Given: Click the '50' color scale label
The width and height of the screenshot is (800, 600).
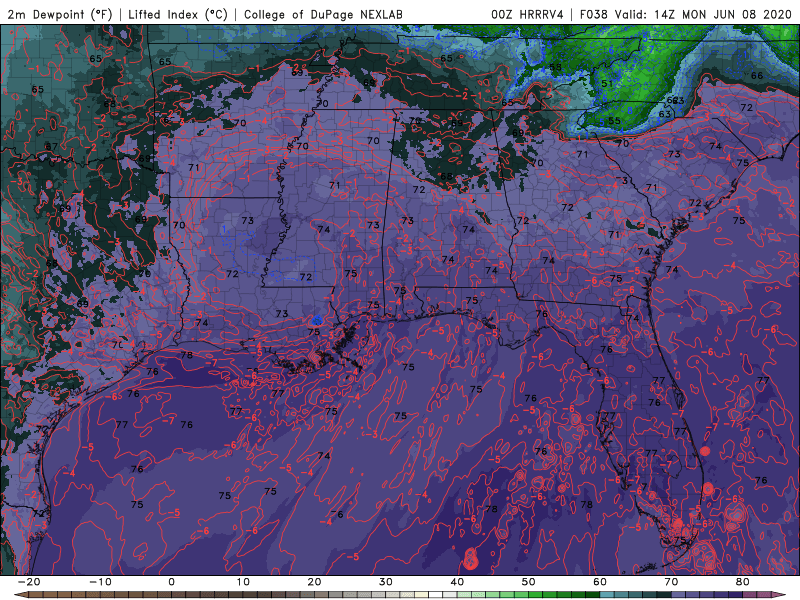Looking at the screenshot, I should pyautogui.click(x=529, y=582).
